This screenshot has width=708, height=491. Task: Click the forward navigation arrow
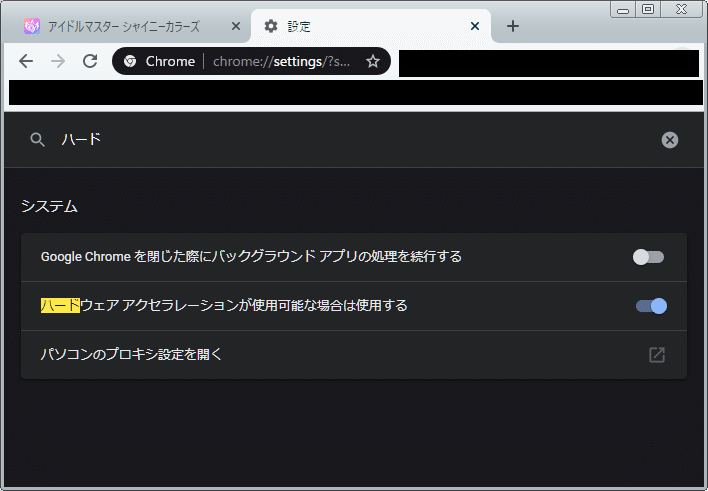(58, 61)
